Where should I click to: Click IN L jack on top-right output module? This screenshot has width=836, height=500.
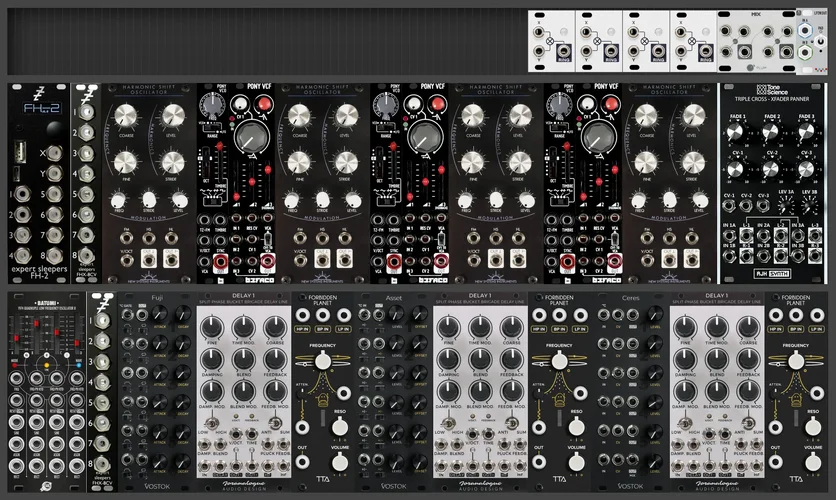805,30
